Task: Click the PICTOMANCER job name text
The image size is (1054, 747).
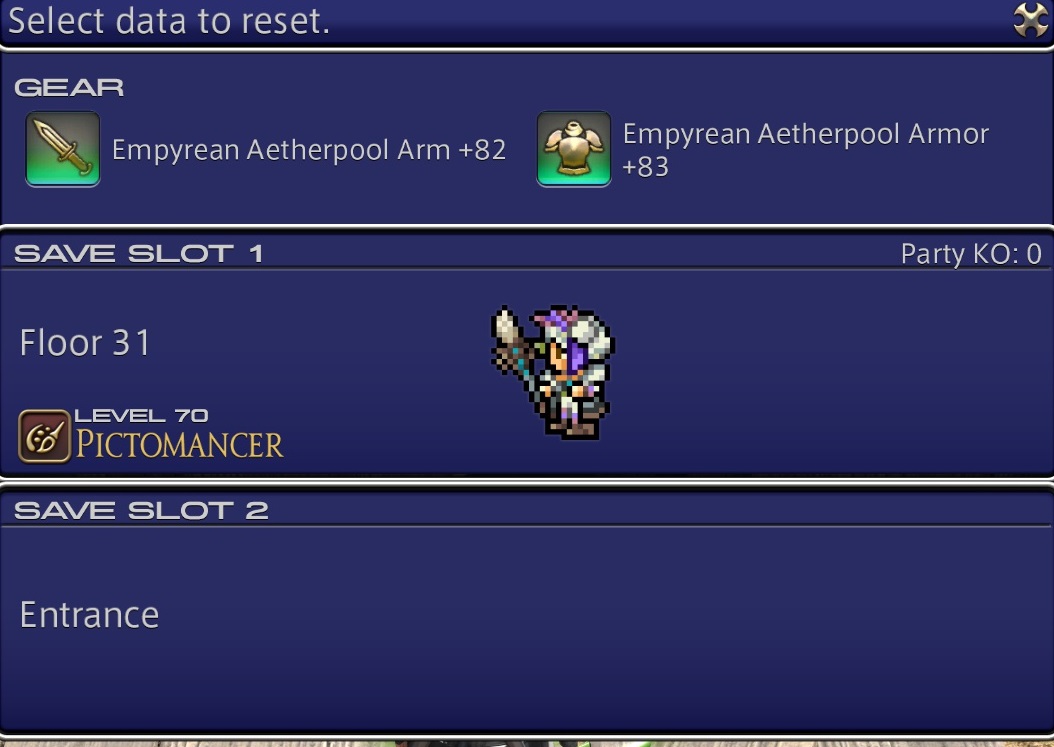Action: click(x=179, y=445)
